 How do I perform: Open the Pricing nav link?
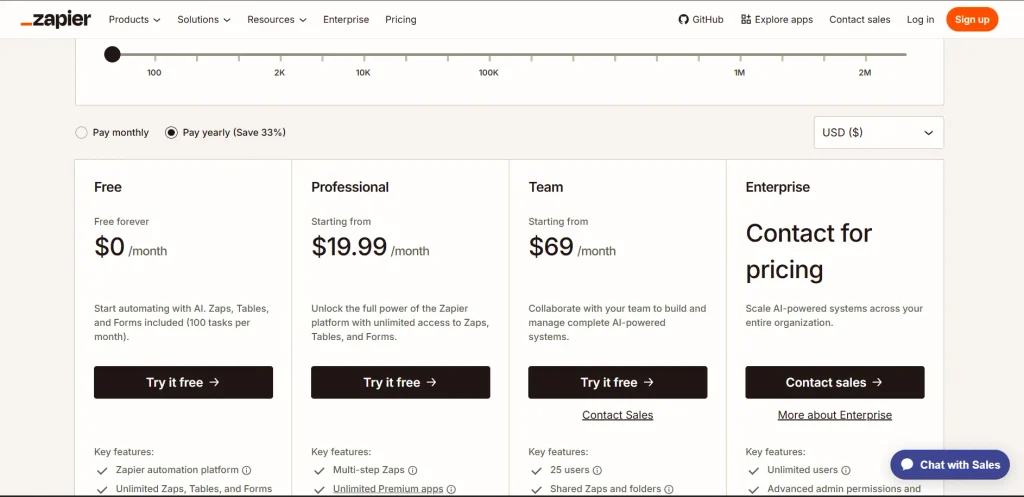pyautogui.click(x=401, y=20)
